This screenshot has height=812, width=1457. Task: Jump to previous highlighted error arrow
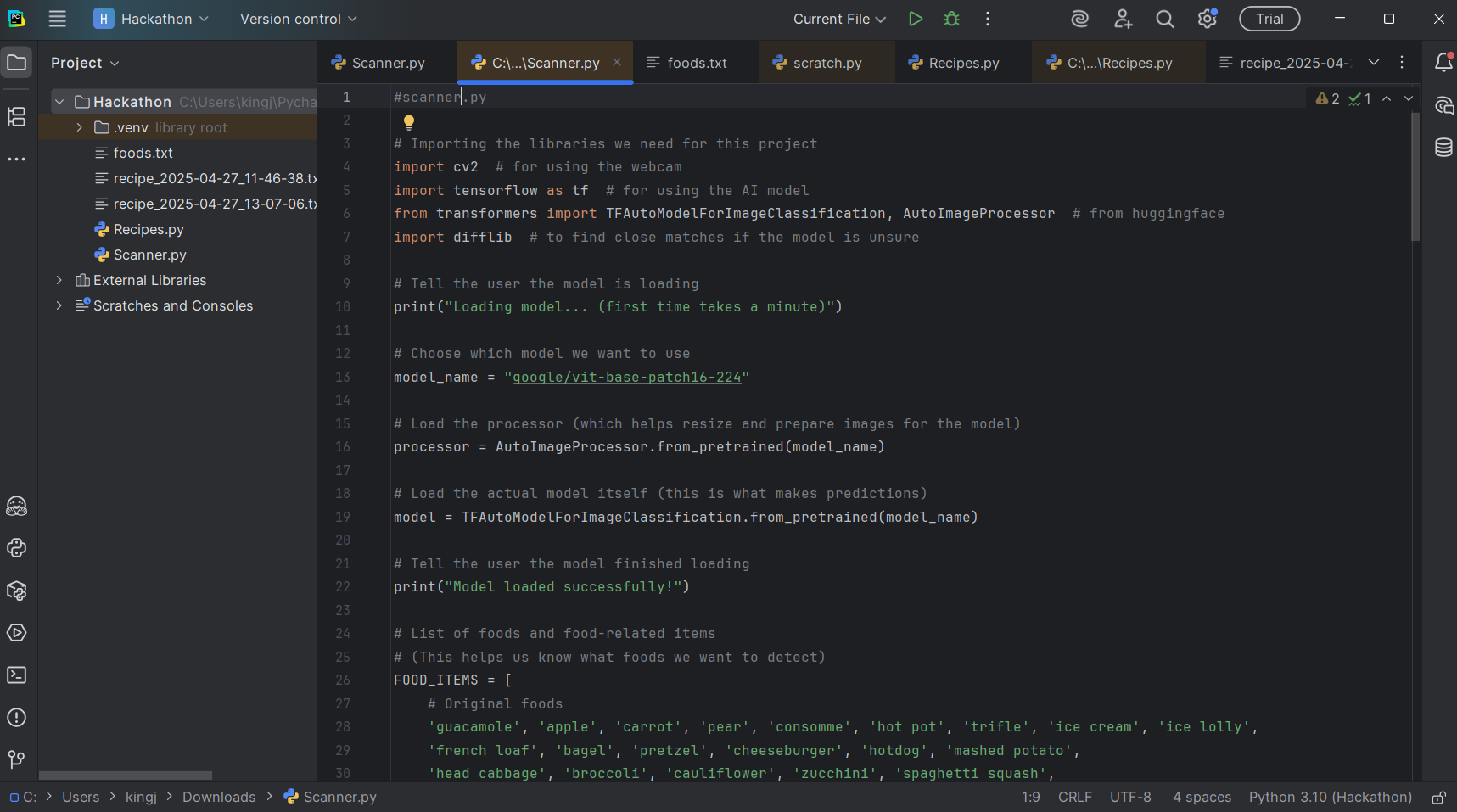1387,98
